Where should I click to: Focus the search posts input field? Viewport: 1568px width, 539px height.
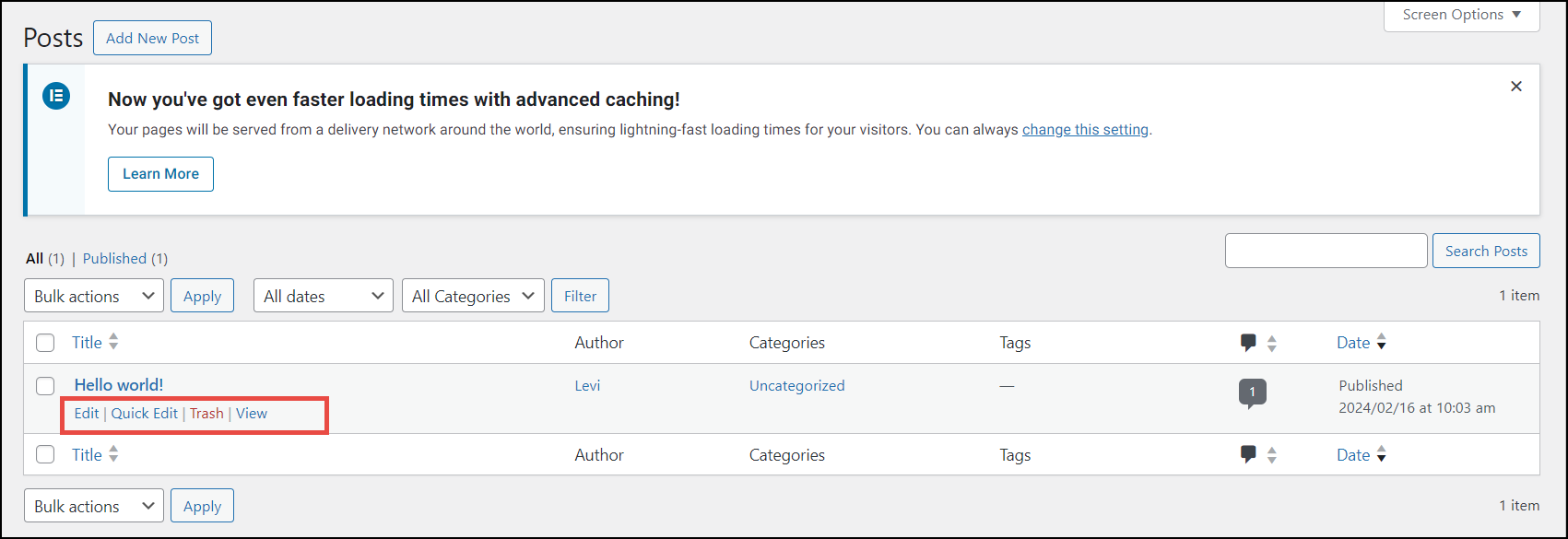(x=1326, y=251)
